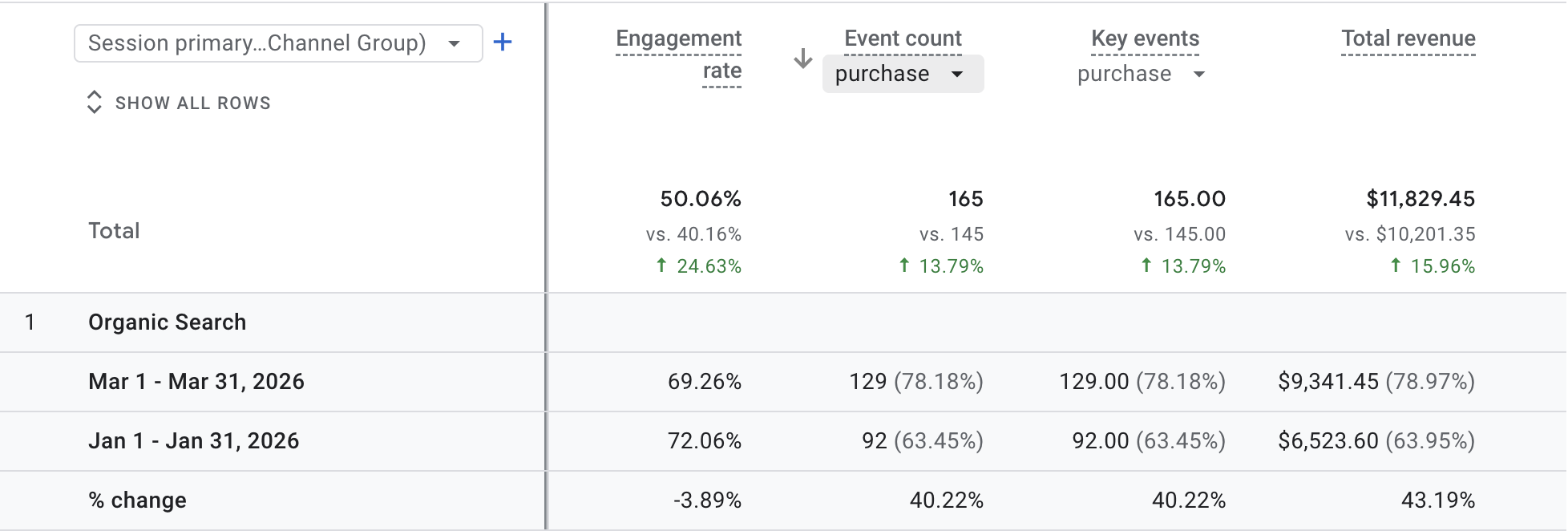Click the Jan 1 - Jan 31, 2026 row label
This screenshot has height=531, width=1568.
(x=193, y=440)
